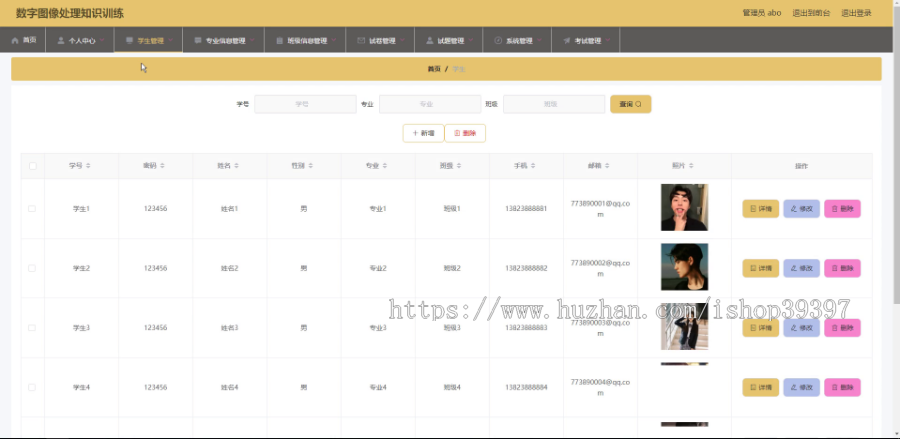Check the checkbox for row 学生2
This screenshot has width=900, height=439.
pyautogui.click(x=32, y=269)
